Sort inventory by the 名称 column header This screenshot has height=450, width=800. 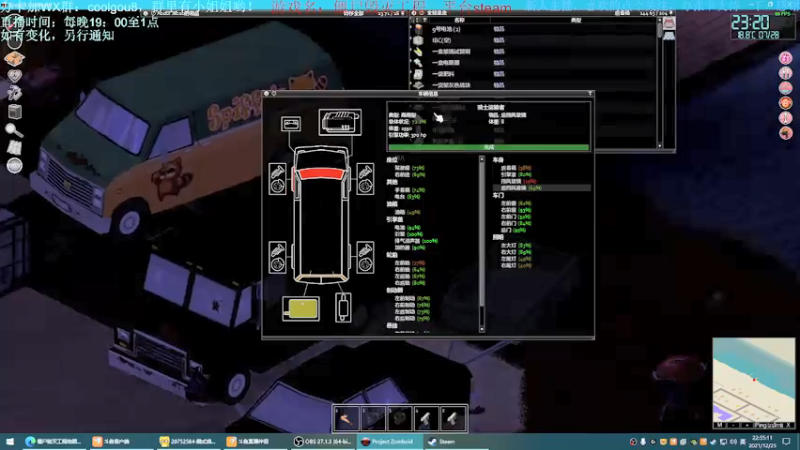(459, 20)
